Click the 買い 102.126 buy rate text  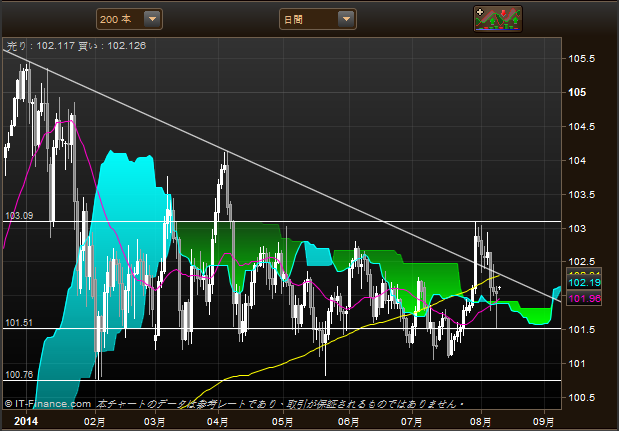(x=112, y=46)
